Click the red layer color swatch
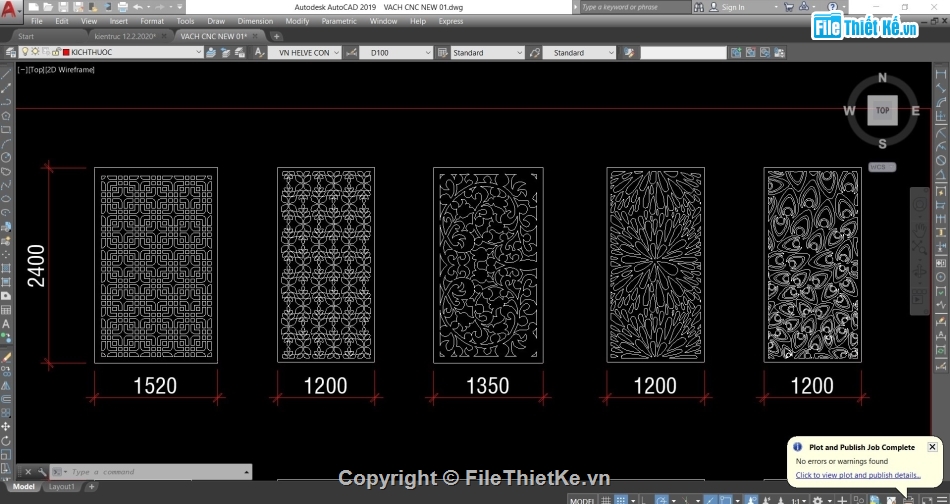Image resolution: width=950 pixels, height=504 pixels. pyautogui.click(x=66, y=53)
